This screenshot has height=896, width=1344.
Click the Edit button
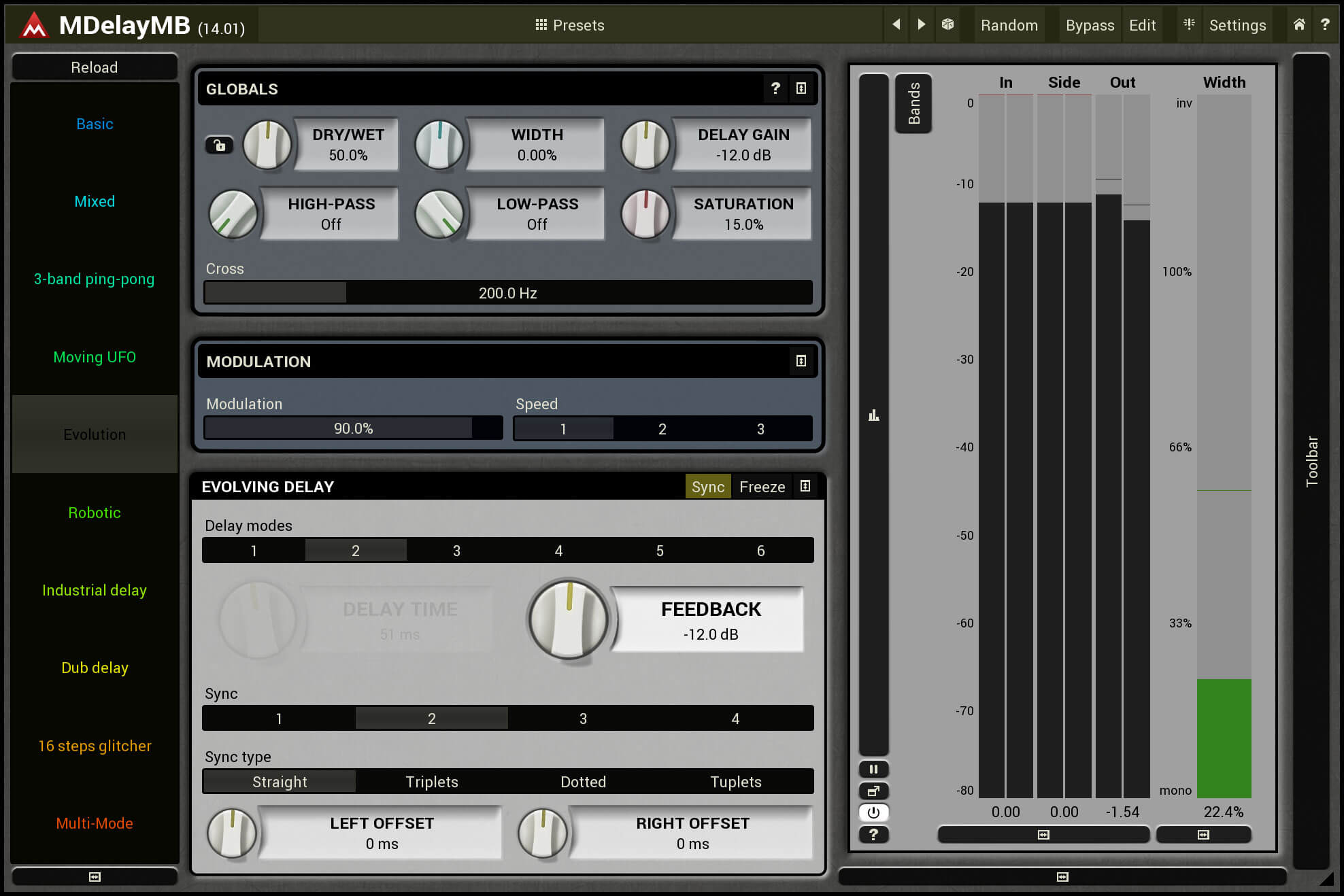(1142, 25)
